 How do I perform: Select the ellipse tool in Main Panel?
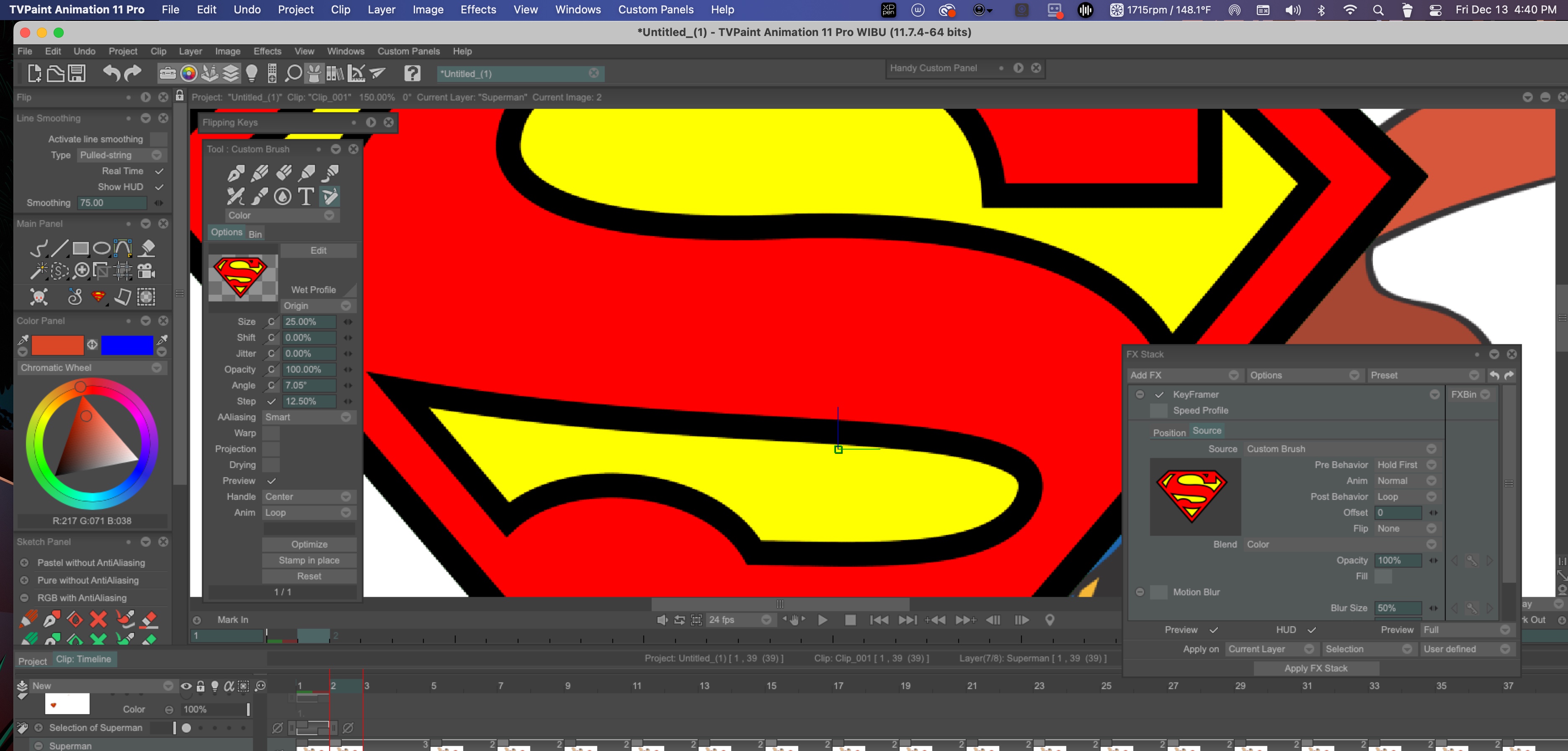coord(102,248)
